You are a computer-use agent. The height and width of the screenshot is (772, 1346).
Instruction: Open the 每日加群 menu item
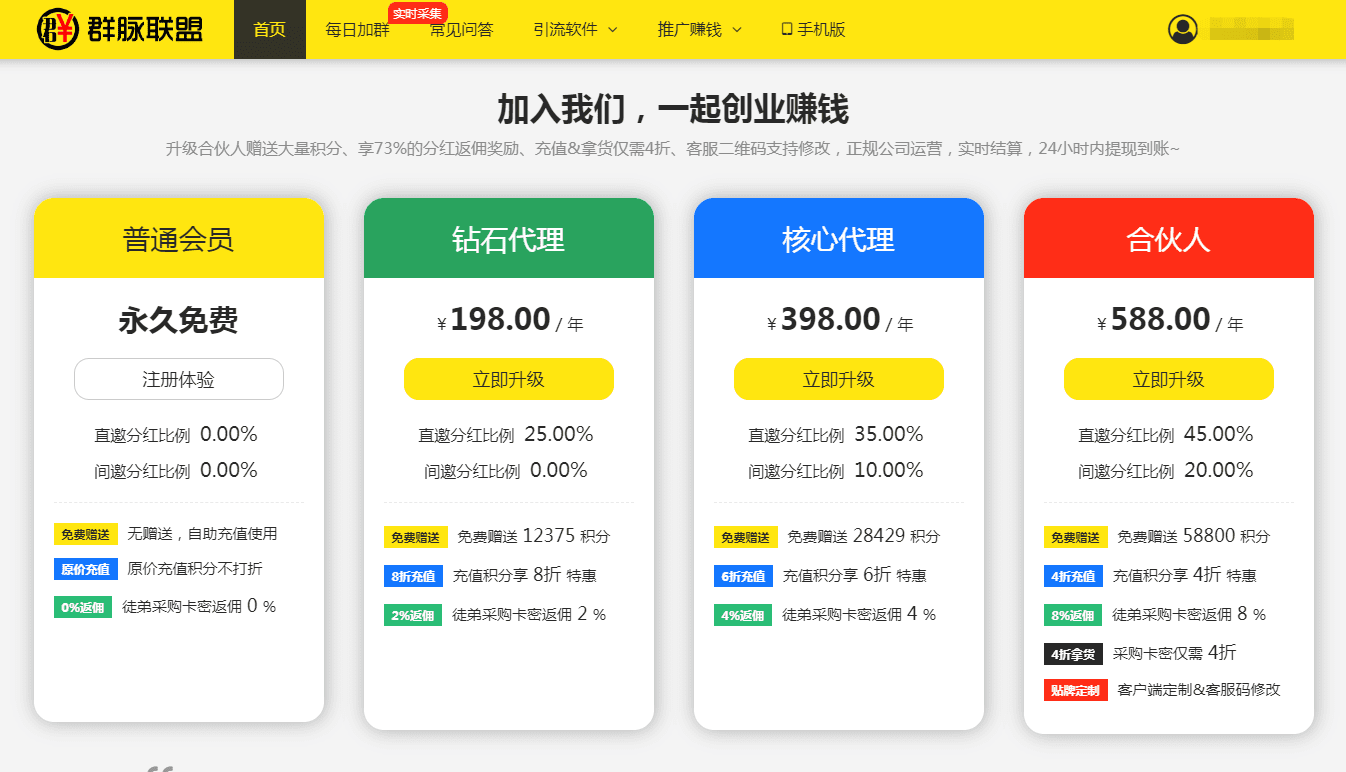pos(357,29)
